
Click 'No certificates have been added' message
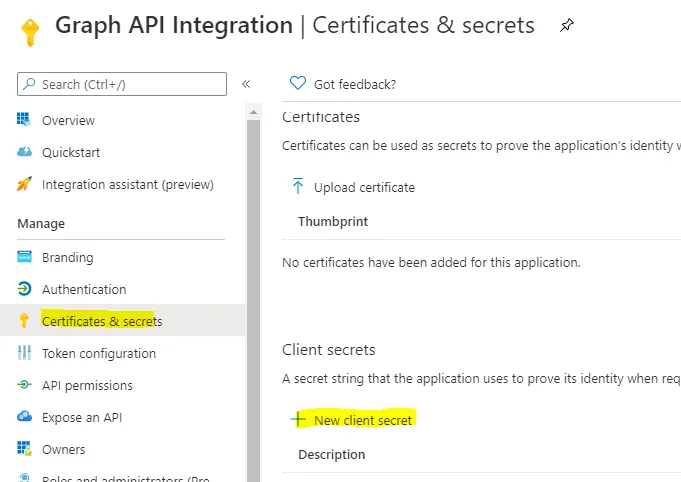(x=431, y=262)
